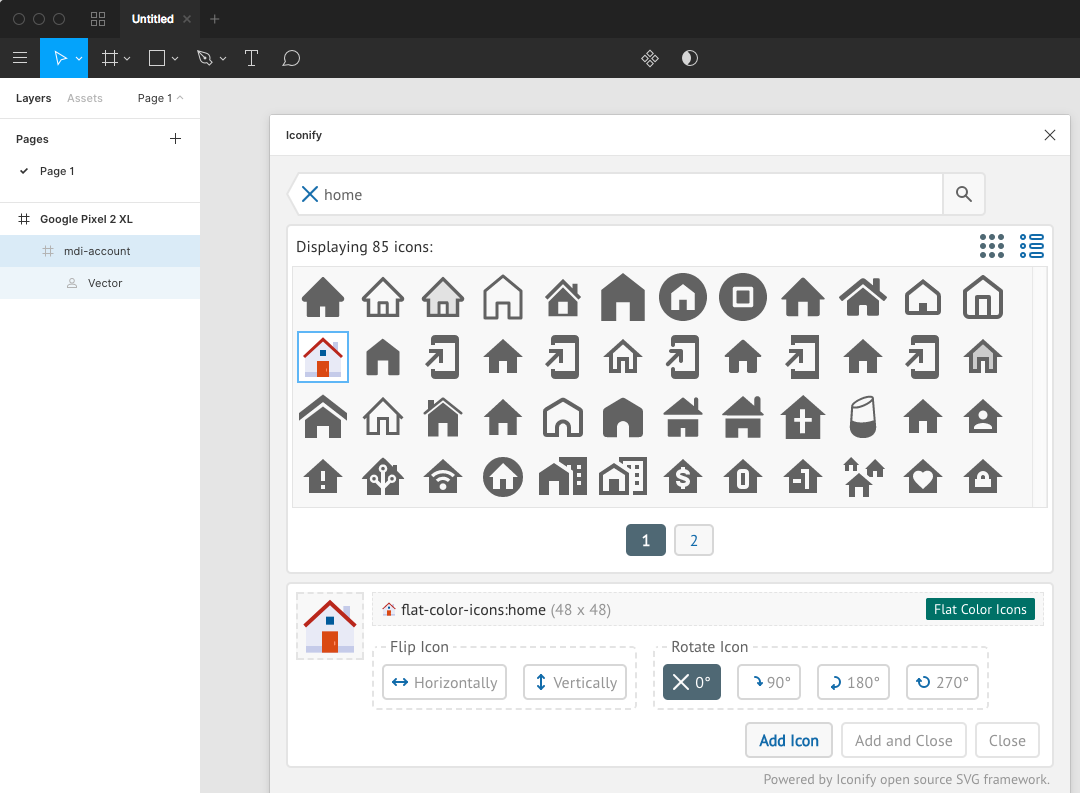Screen dimensions: 1080x793
Task: Select the Text tool
Action: 251,58
